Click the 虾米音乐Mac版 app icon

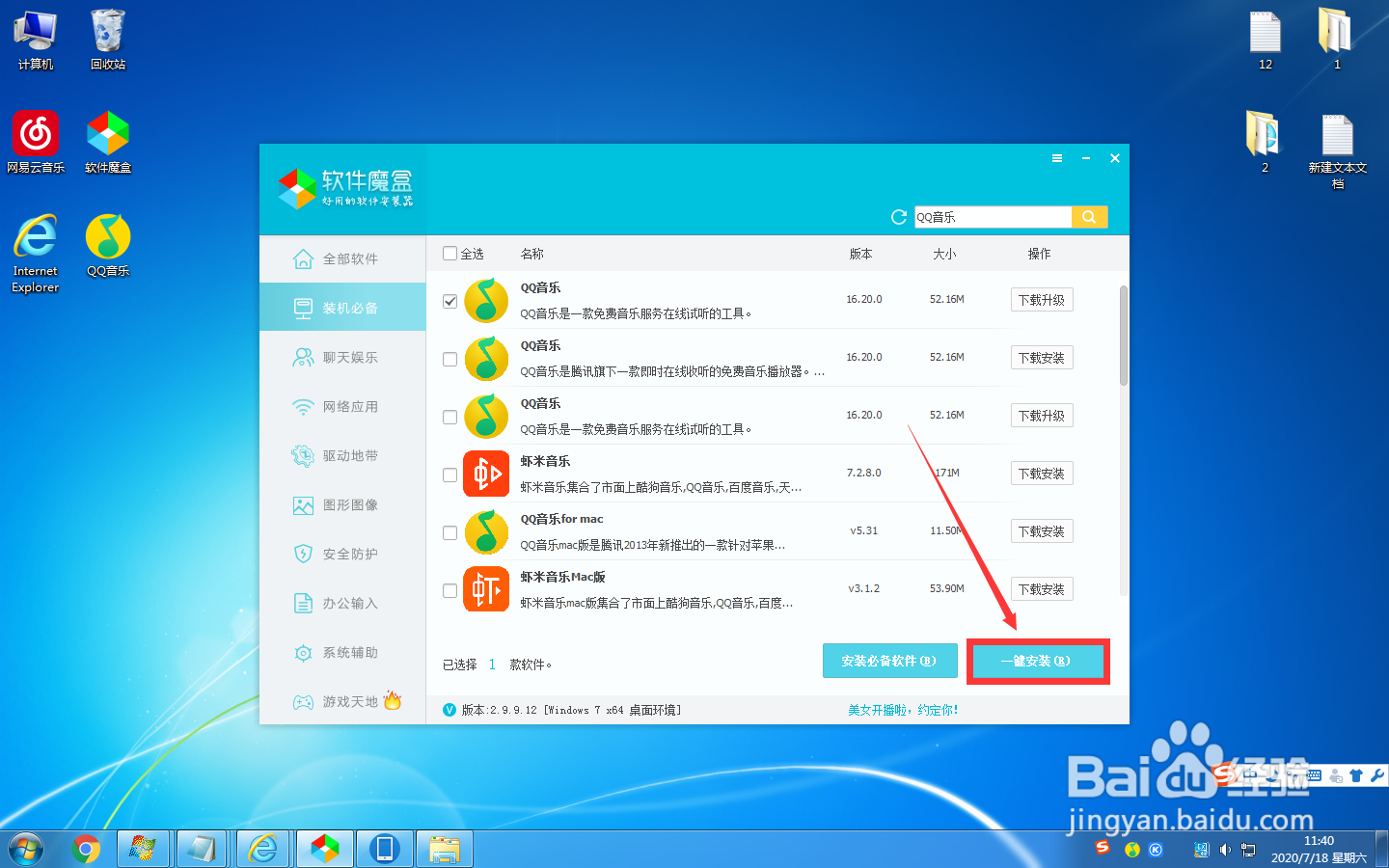pos(486,589)
